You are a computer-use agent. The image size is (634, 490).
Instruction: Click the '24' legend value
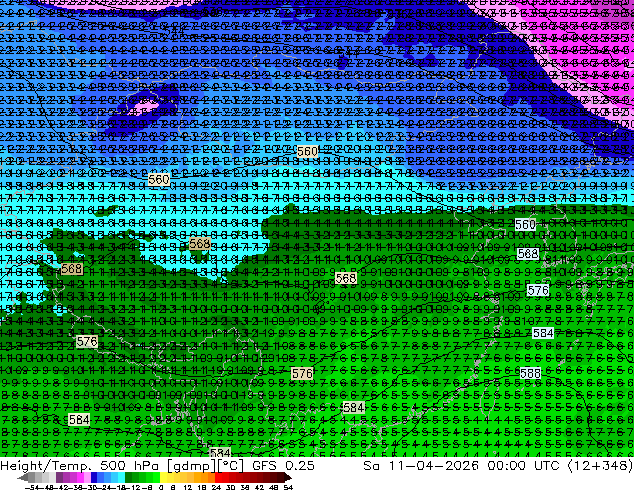tap(216, 487)
